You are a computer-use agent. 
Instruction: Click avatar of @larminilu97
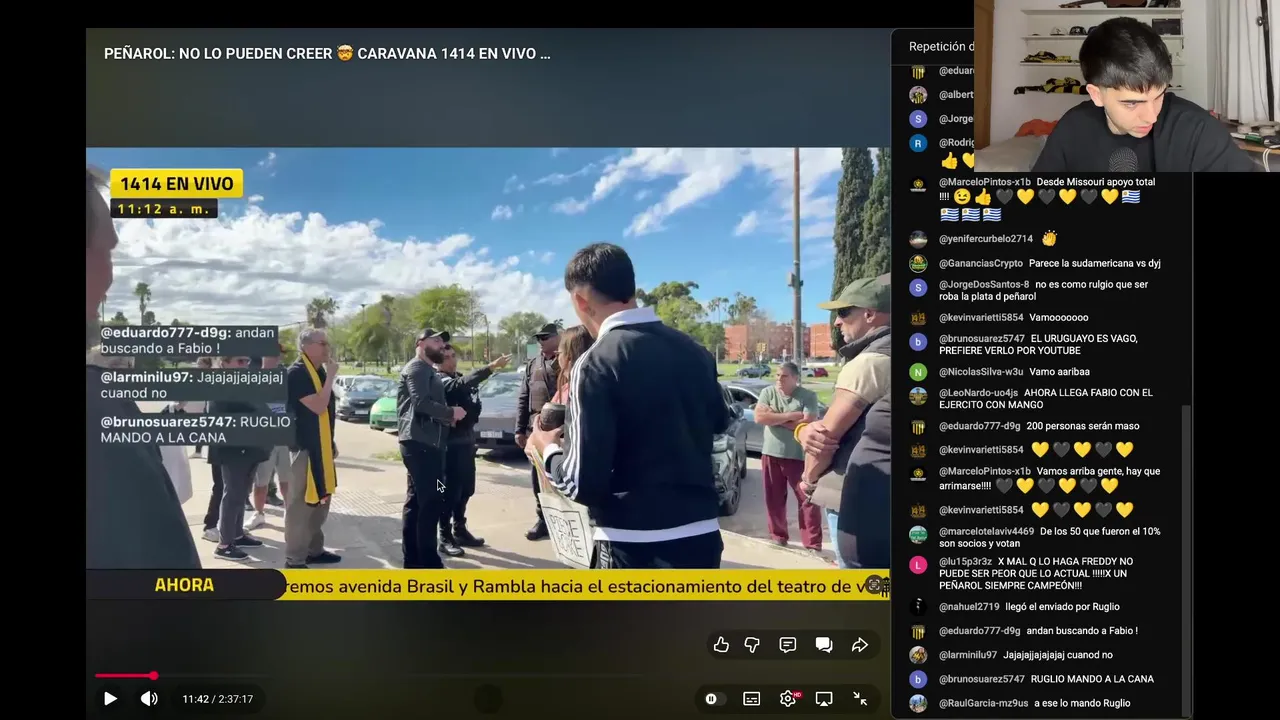918,655
